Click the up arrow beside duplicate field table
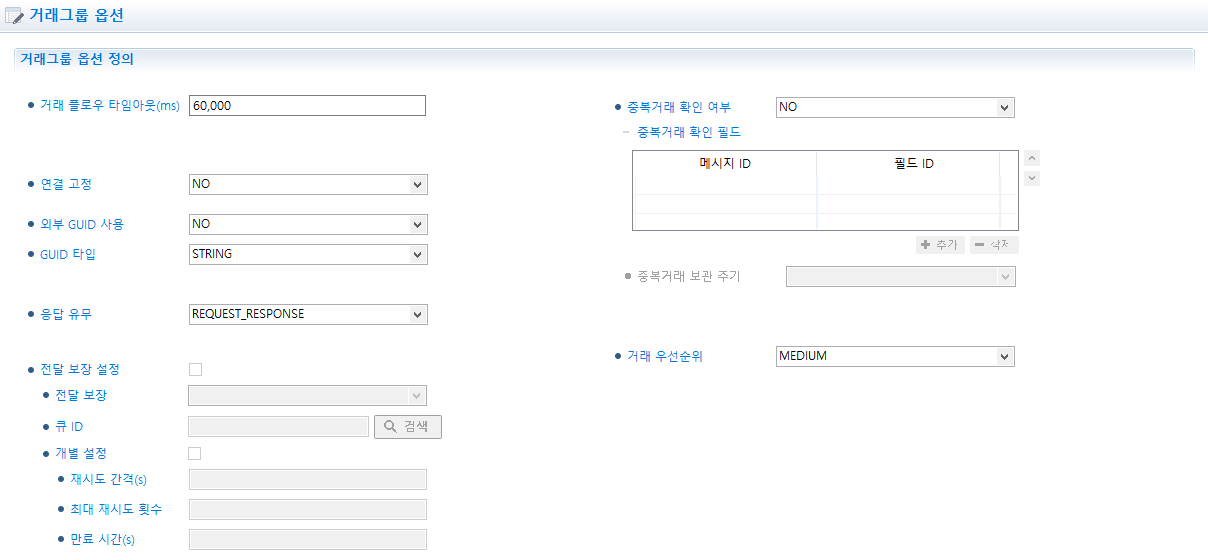 (x=1033, y=158)
